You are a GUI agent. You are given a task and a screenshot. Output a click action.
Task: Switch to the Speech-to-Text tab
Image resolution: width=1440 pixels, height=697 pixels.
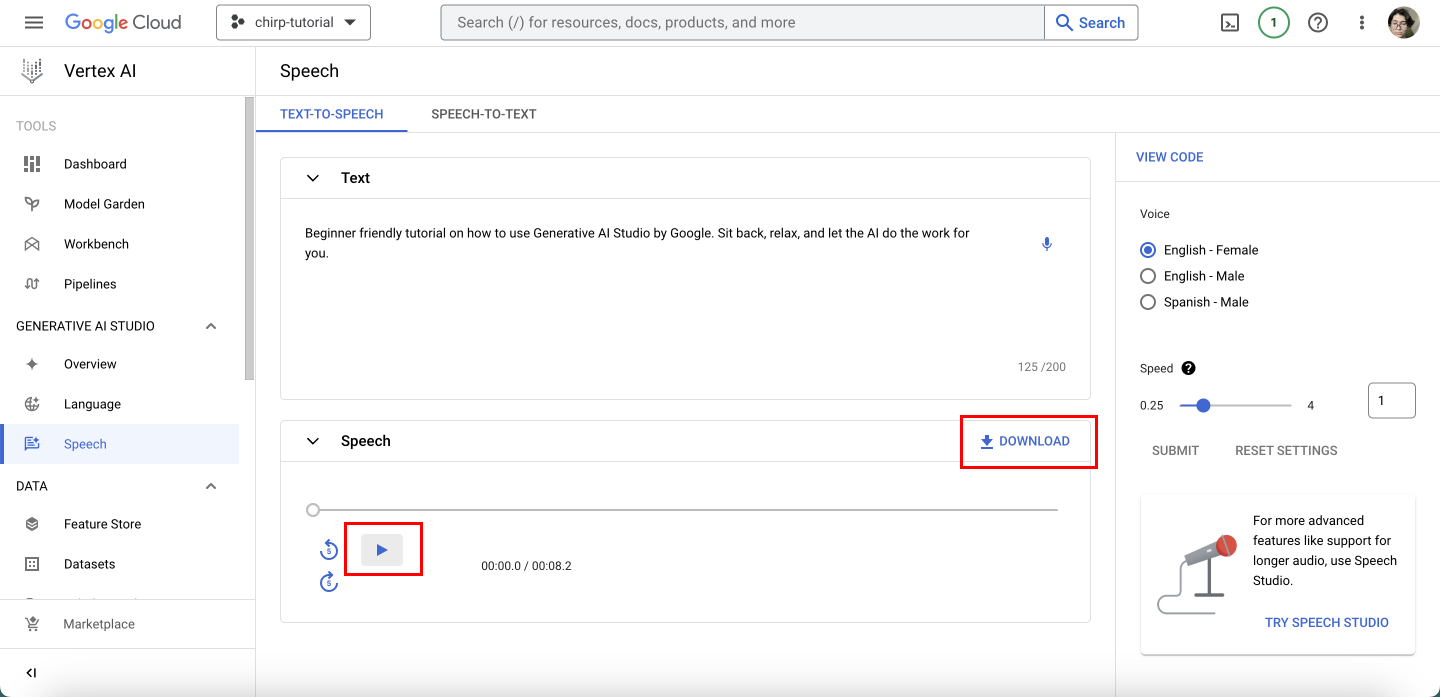pos(484,114)
